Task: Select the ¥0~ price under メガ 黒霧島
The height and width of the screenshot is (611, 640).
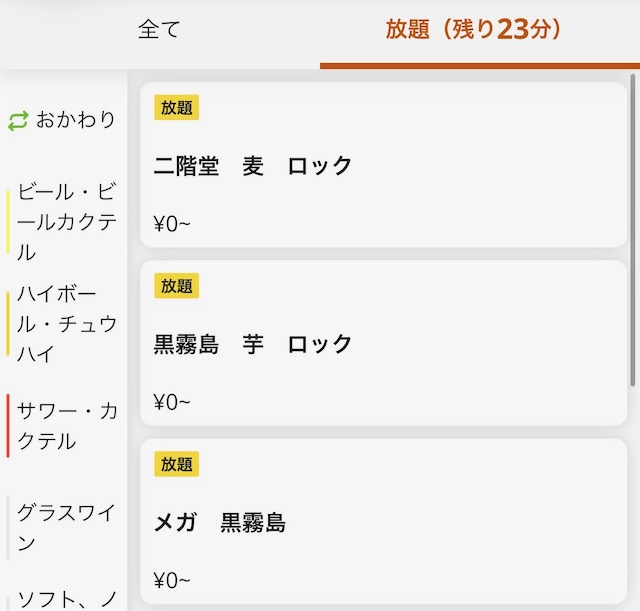Action: coord(172,580)
